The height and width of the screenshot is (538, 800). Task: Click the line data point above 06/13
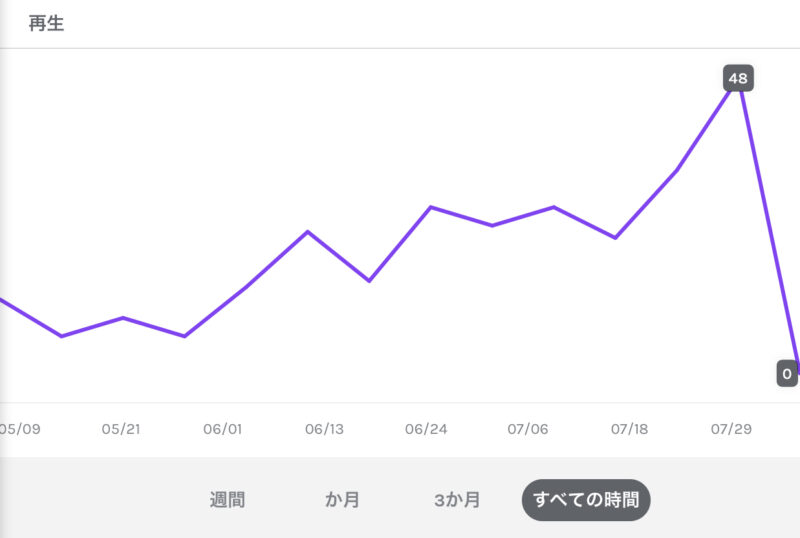click(x=308, y=232)
